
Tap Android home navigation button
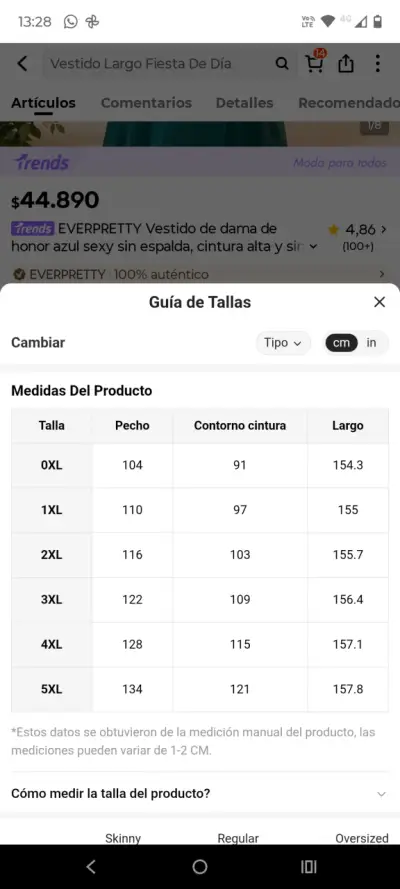coord(200,866)
